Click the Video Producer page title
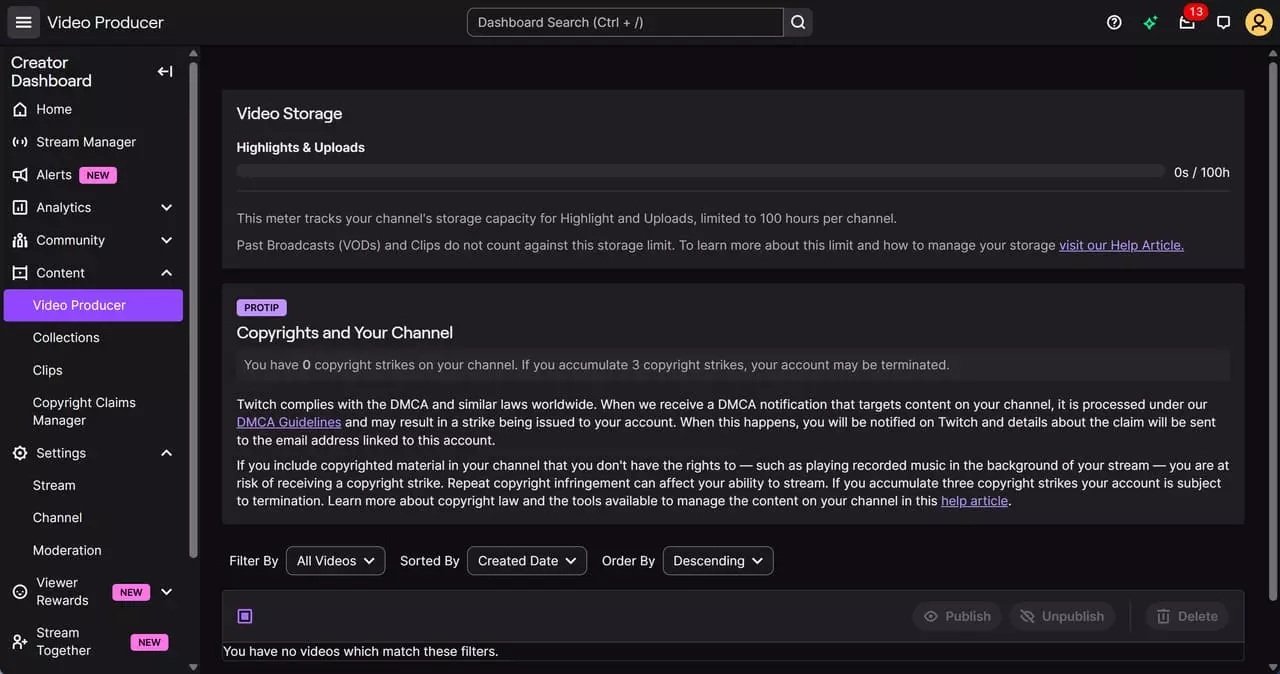The width and height of the screenshot is (1280, 674). pos(105,22)
